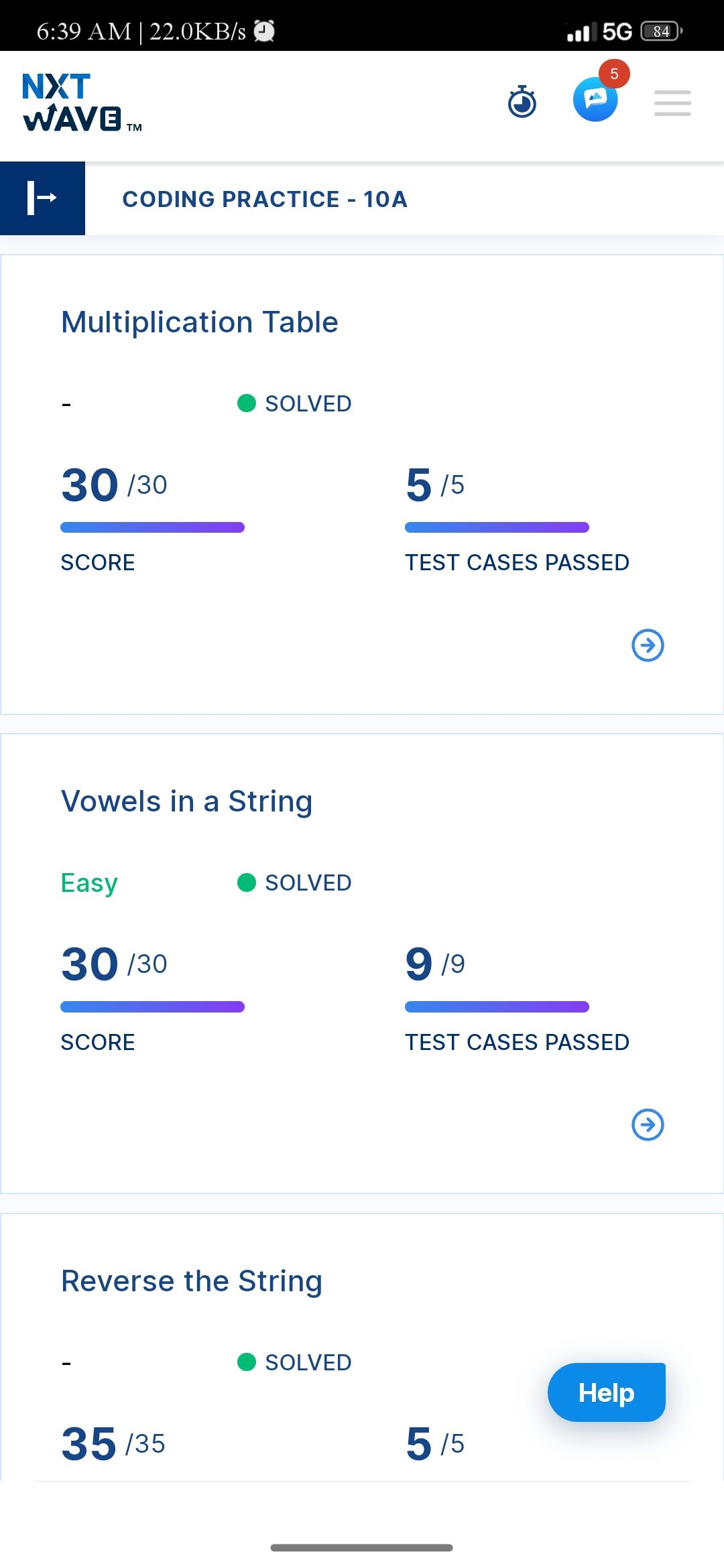The width and height of the screenshot is (724, 1568).
Task: Open the Reverse the String question
Action: [x=192, y=1281]
